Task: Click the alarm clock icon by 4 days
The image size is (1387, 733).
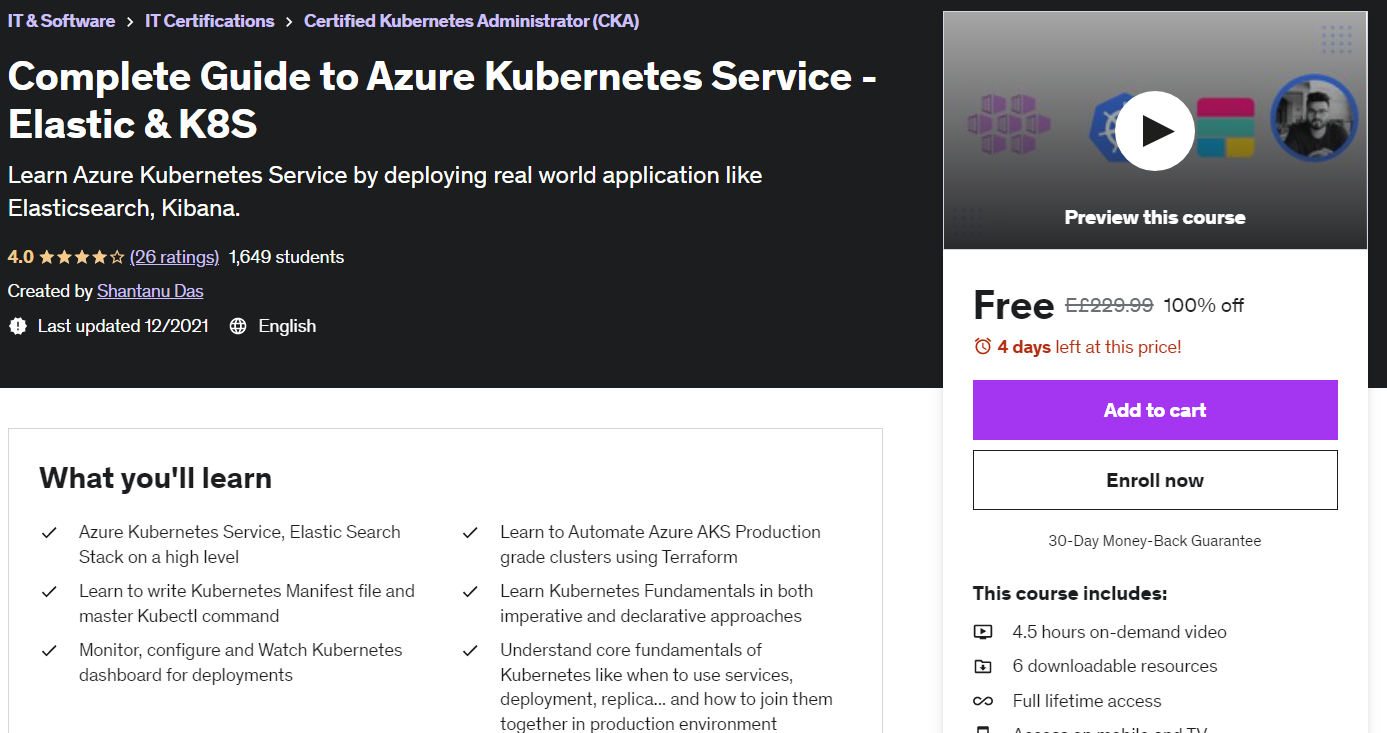Action: tap(982, 347)
